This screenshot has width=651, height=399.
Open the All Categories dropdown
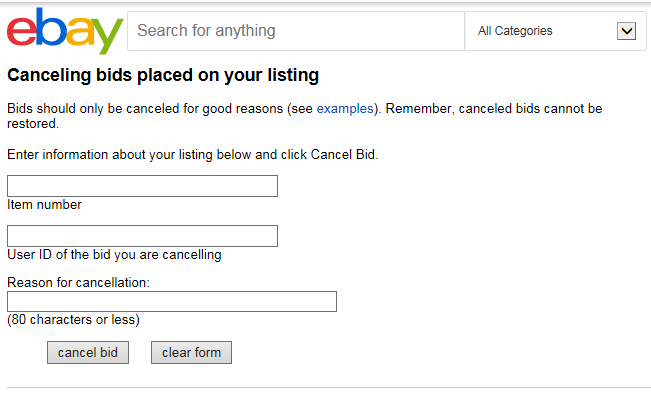[x=556, y=31]
